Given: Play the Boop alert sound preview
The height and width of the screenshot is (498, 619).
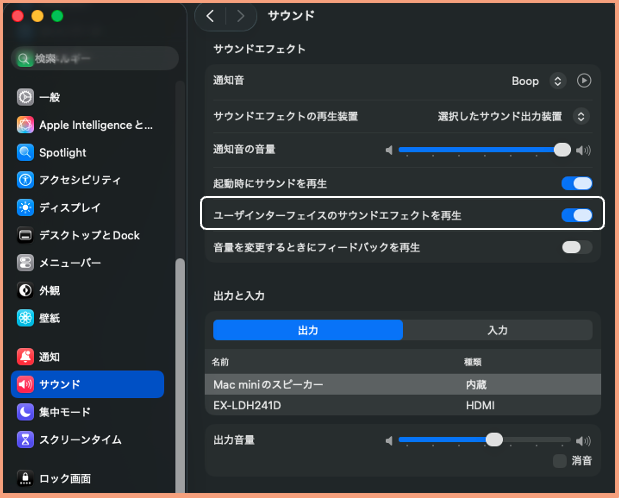Looking at the screenshot, I should point(584,81).
